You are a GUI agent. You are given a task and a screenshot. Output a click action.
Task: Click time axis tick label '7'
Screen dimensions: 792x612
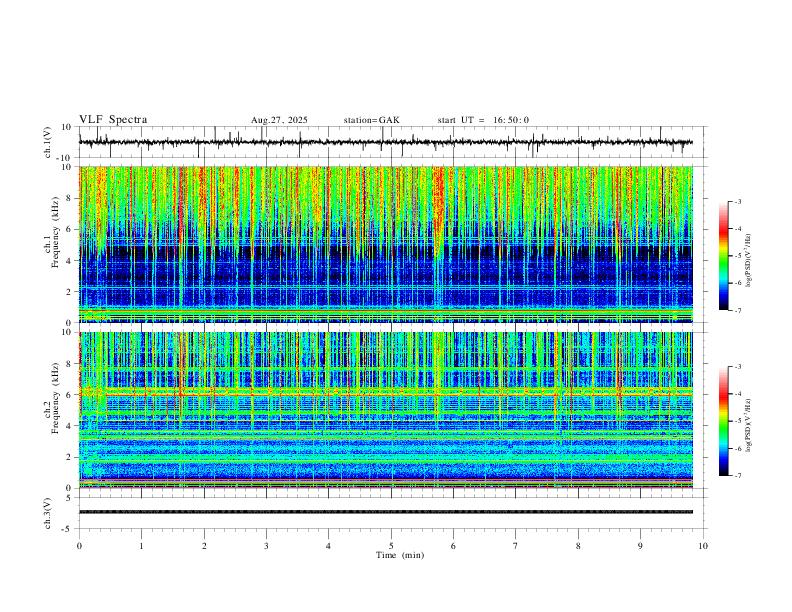point(516,546)
